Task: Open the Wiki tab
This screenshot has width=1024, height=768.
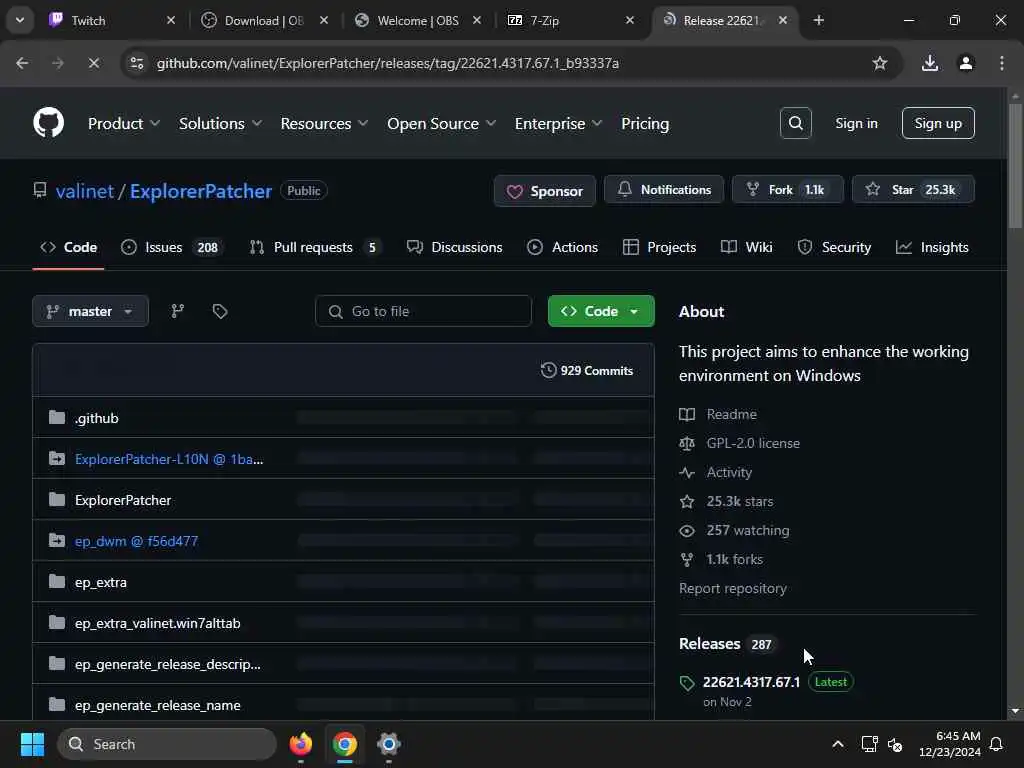Action: (x=746, y=247)
